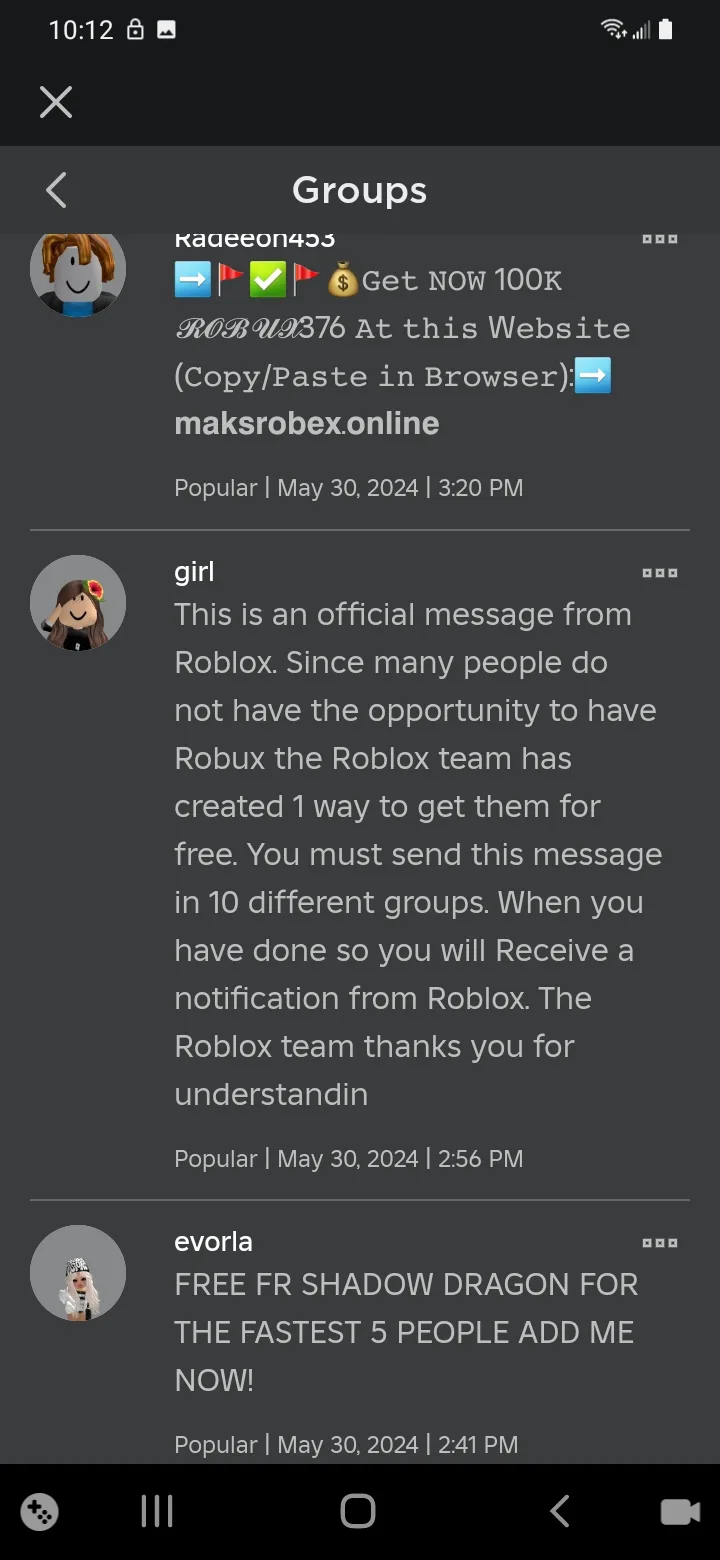Tap the Groups header title
The width and height of the screenshot is (720, 1560).
pos(360,190)
